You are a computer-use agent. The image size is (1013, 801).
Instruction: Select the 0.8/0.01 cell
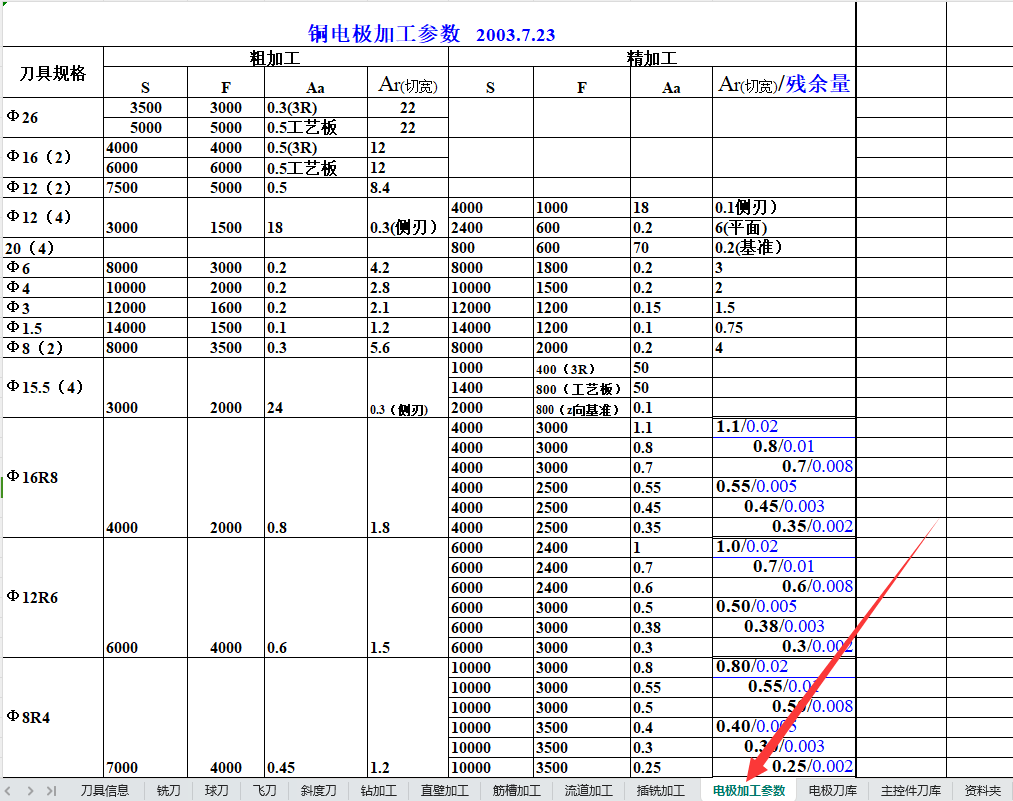(x=784, y=447)
